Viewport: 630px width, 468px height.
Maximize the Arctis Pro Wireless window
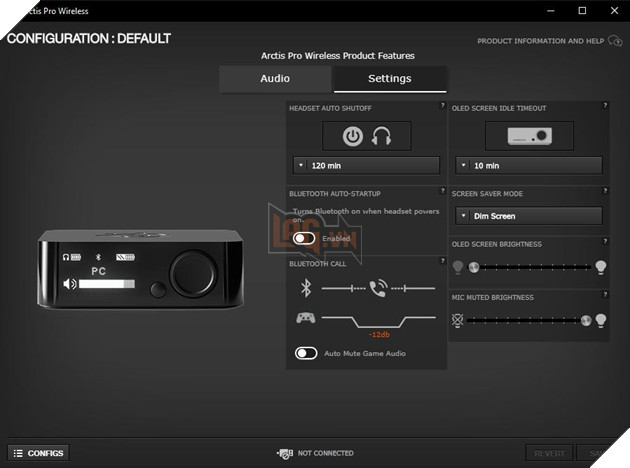[x=582, y=11]
